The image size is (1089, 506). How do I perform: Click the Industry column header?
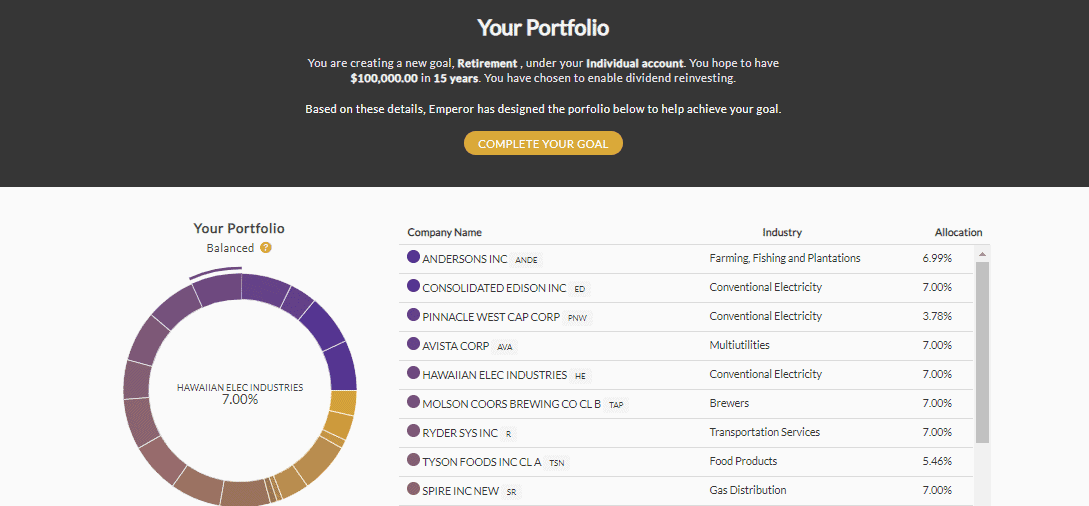(x=782, y=233)
